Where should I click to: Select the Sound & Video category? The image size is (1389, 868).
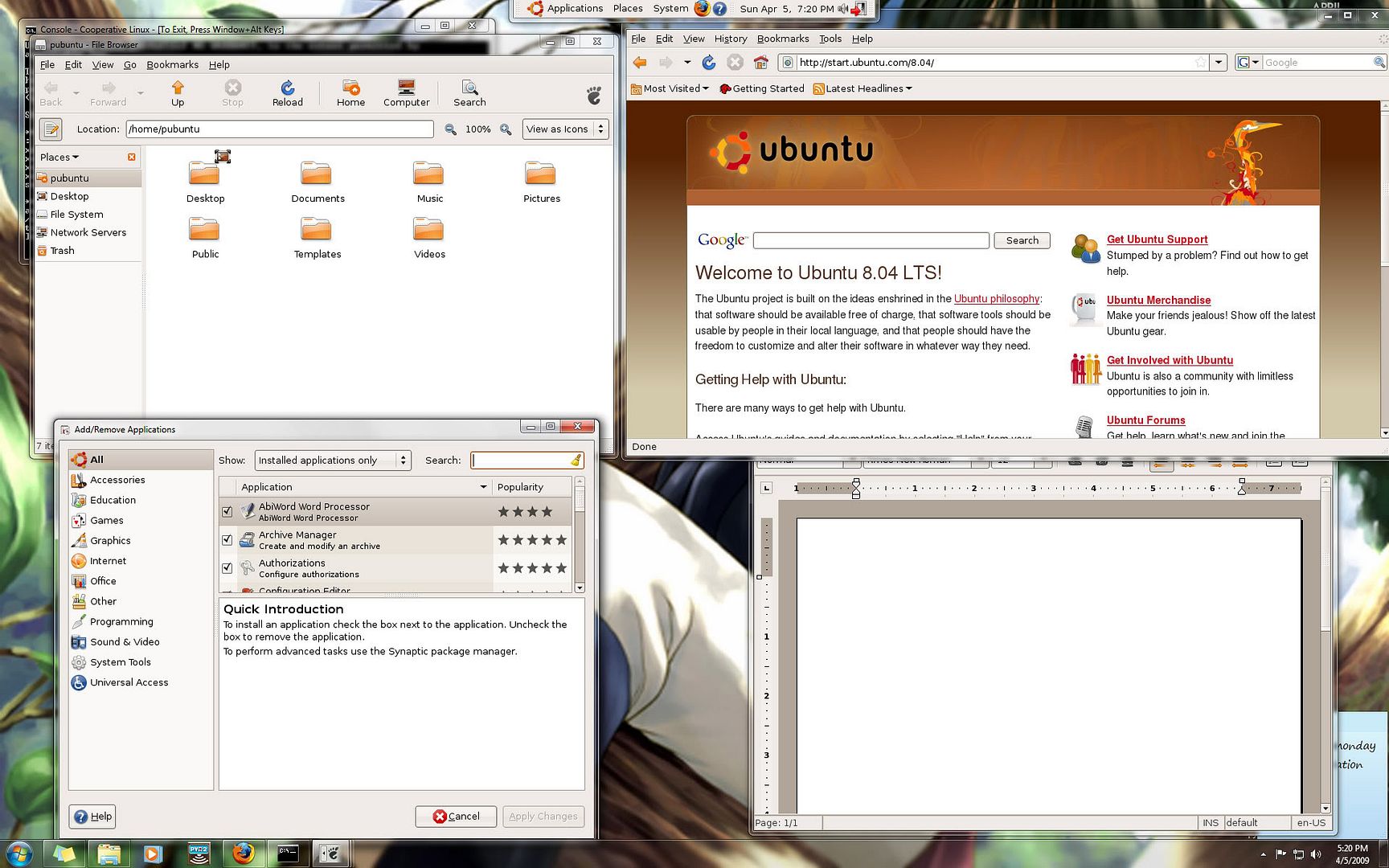click(124, 641)
